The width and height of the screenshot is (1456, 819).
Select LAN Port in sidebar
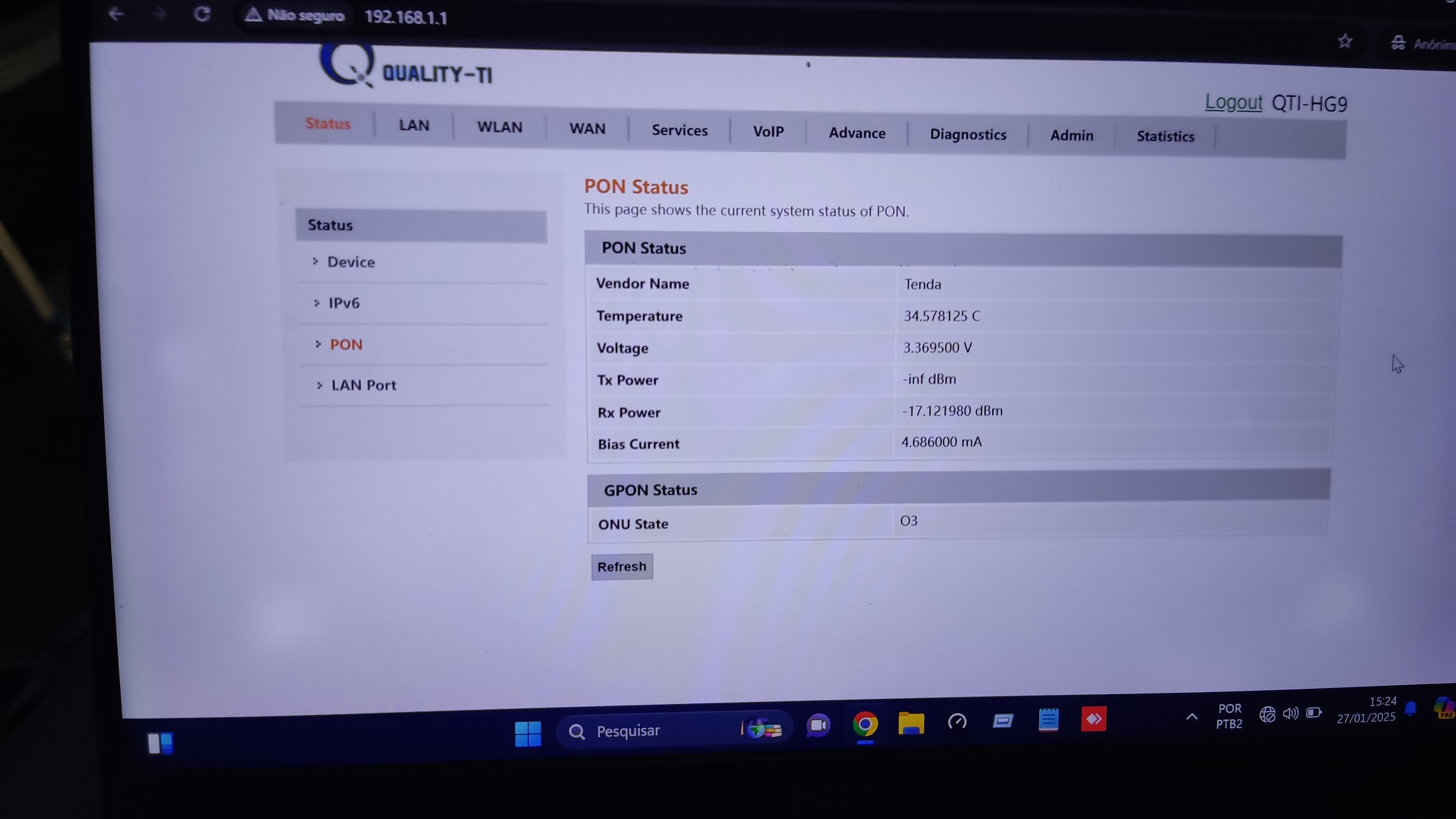tap(363, 385)
